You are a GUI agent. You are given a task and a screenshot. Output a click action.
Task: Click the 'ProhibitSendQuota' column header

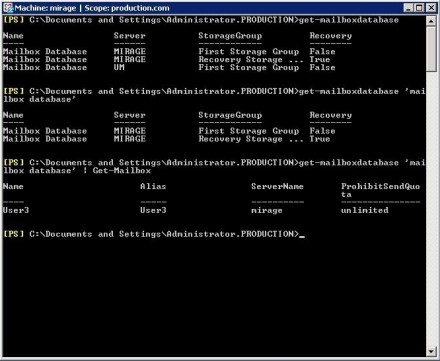click(x=380, y=190)
